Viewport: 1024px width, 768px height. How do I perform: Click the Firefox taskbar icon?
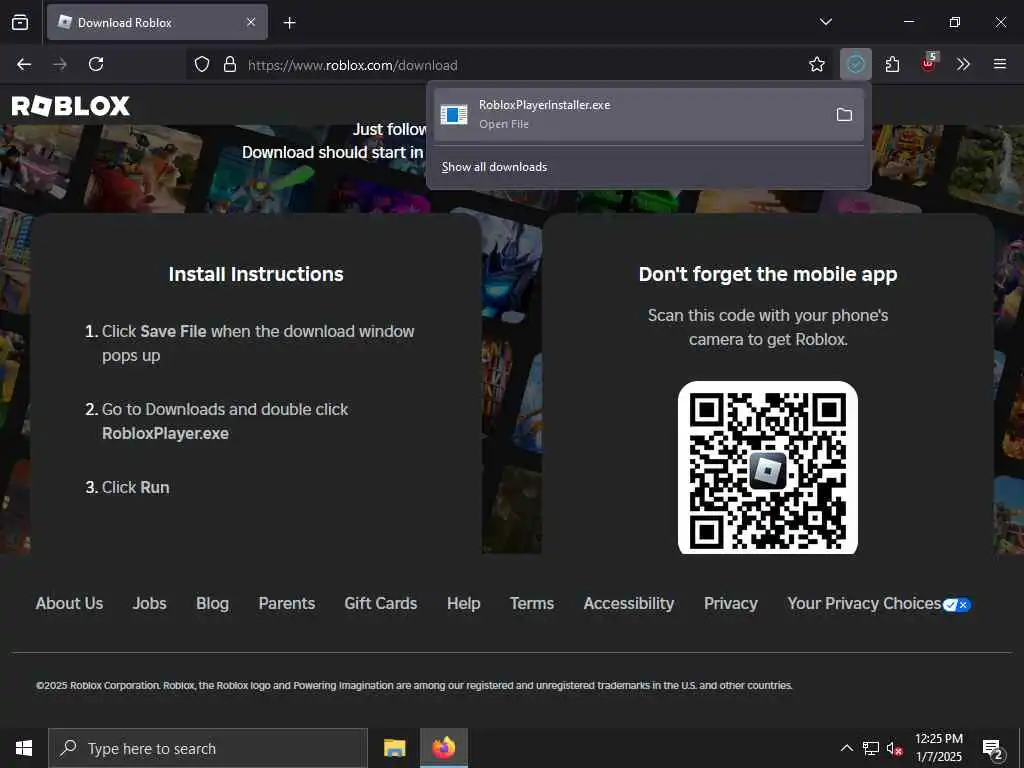(x=443, y=748)
